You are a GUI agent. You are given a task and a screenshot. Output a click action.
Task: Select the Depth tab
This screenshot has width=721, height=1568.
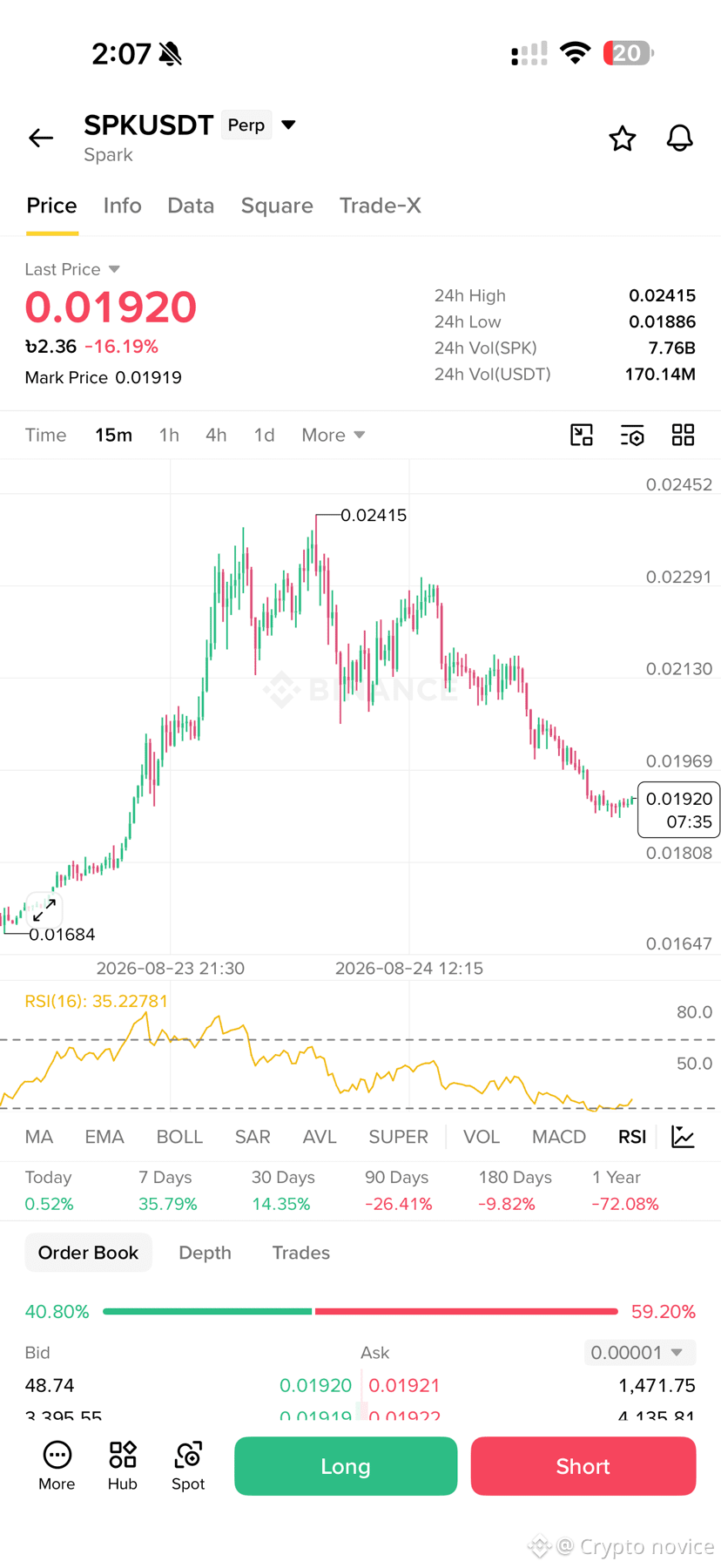tap(205, 1253)
